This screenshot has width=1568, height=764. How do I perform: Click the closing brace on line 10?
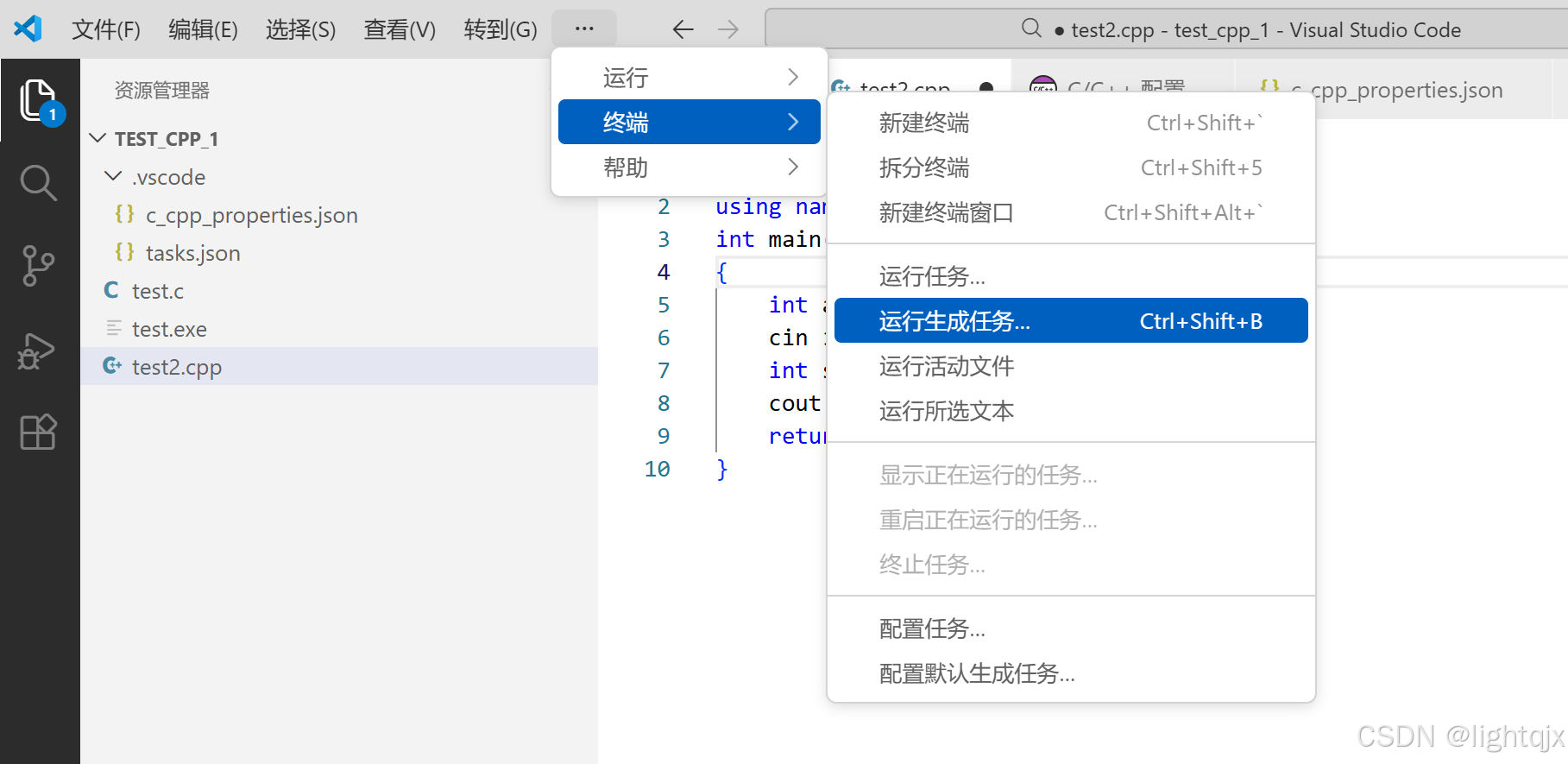(722, 469)
